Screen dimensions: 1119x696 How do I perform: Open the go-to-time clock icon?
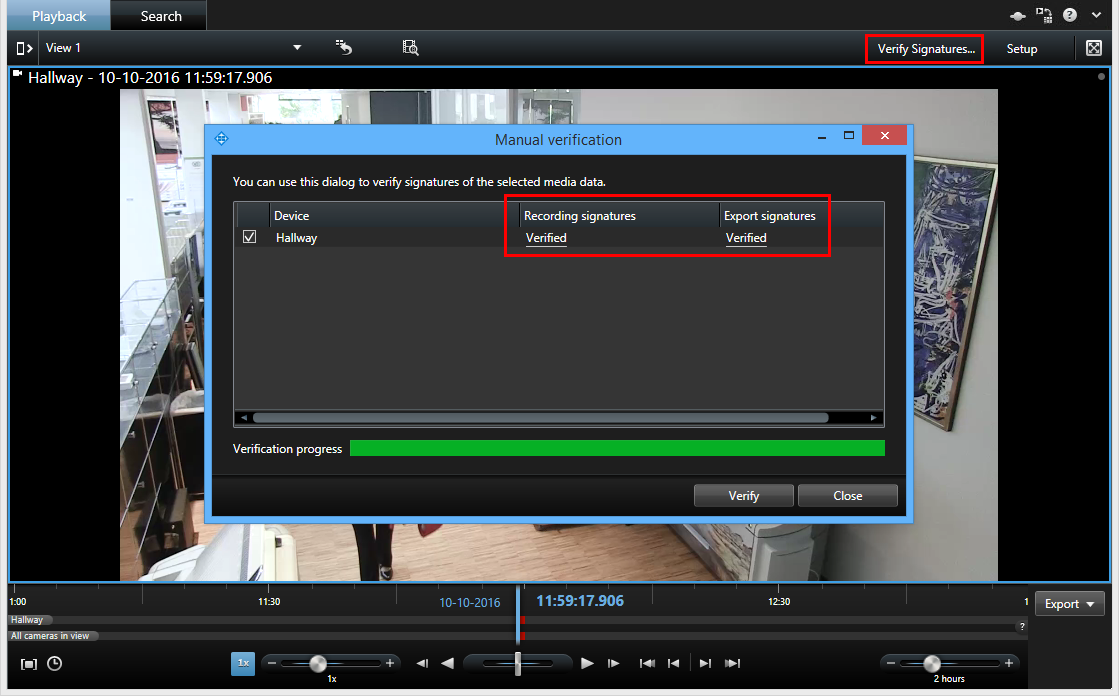pos(54,663)
